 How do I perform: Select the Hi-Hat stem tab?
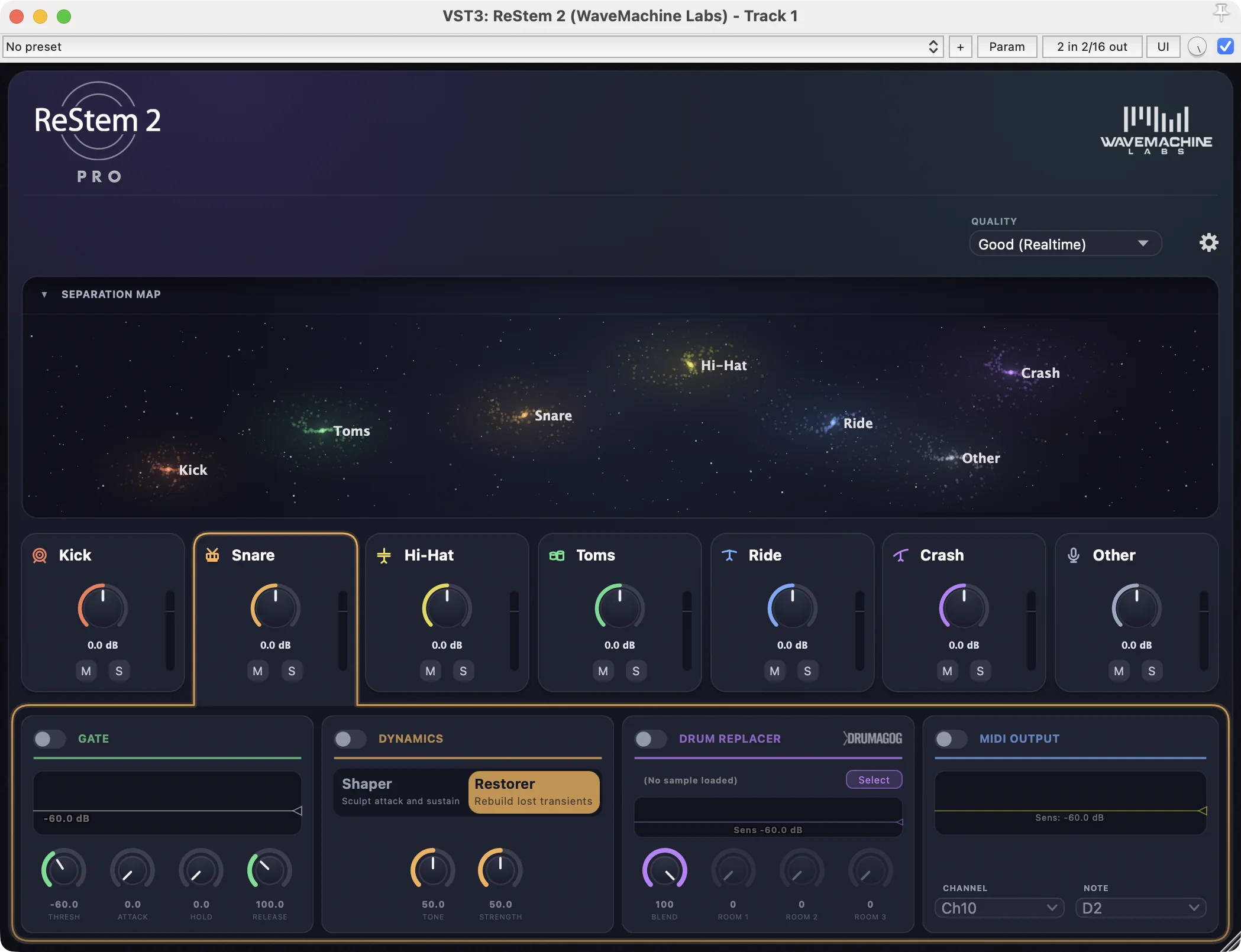pyautogui.click(x=447, y=613)
